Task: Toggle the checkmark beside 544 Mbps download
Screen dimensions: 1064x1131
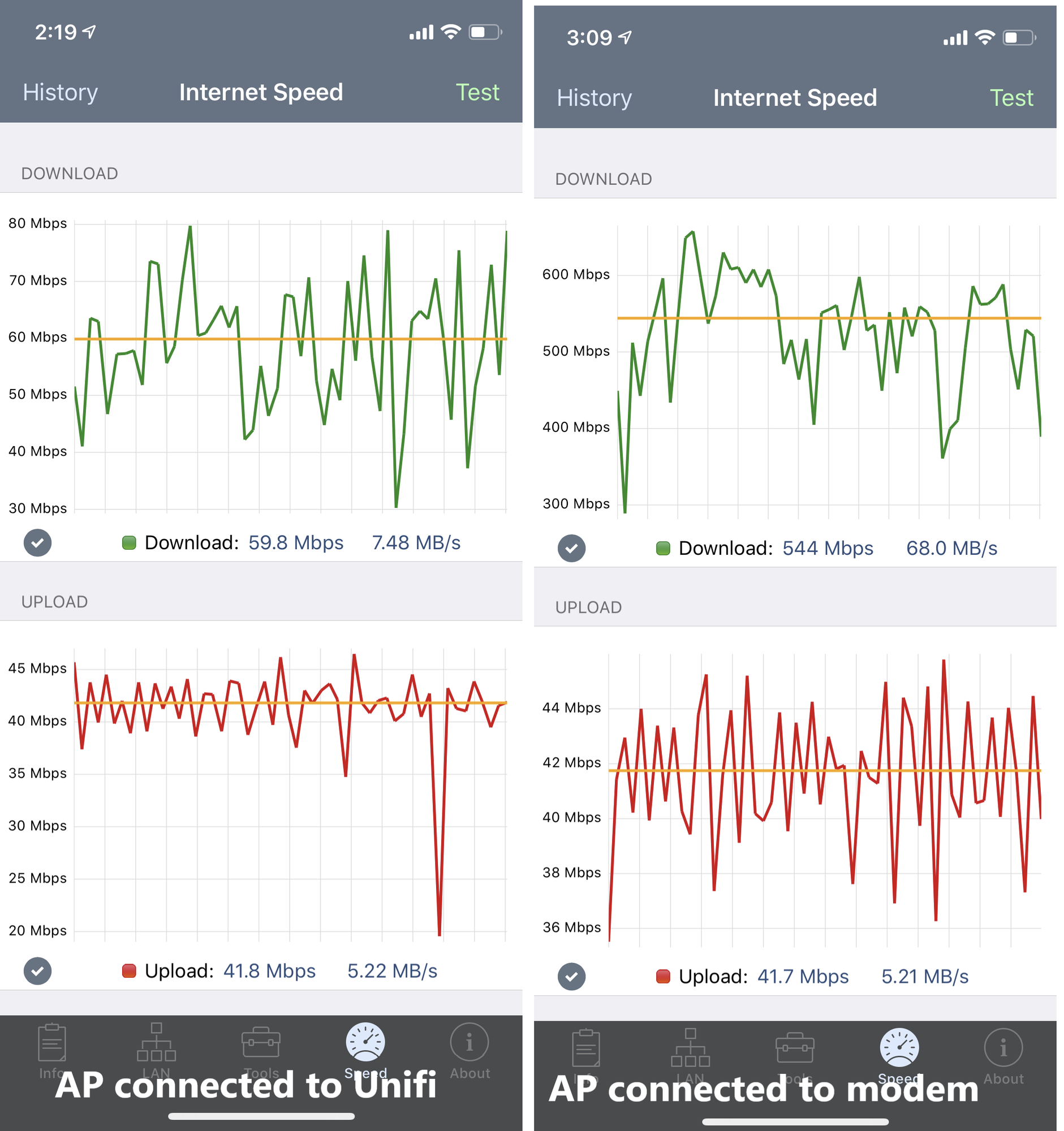Action: click(572, 549)
